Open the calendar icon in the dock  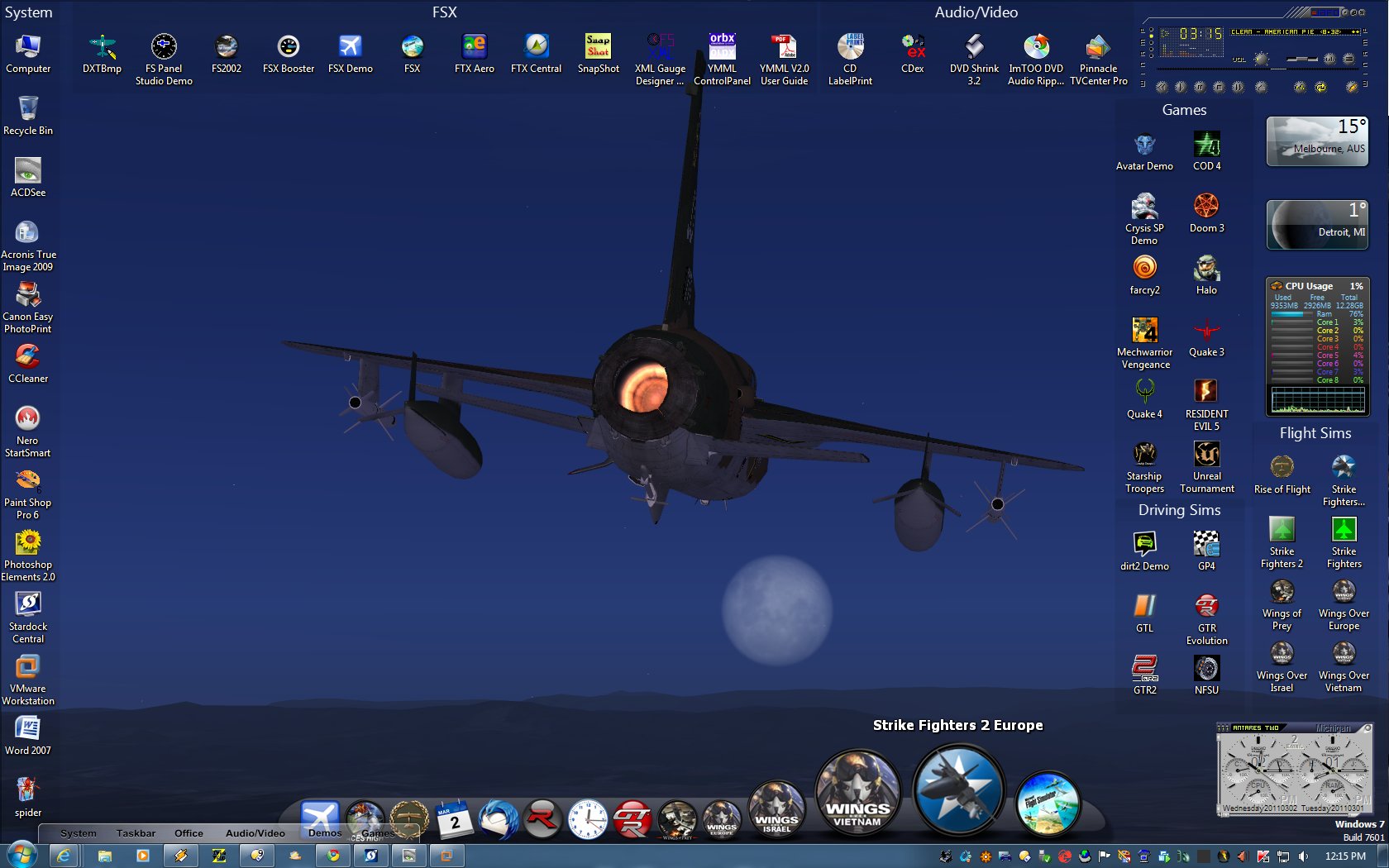(454, 819)
